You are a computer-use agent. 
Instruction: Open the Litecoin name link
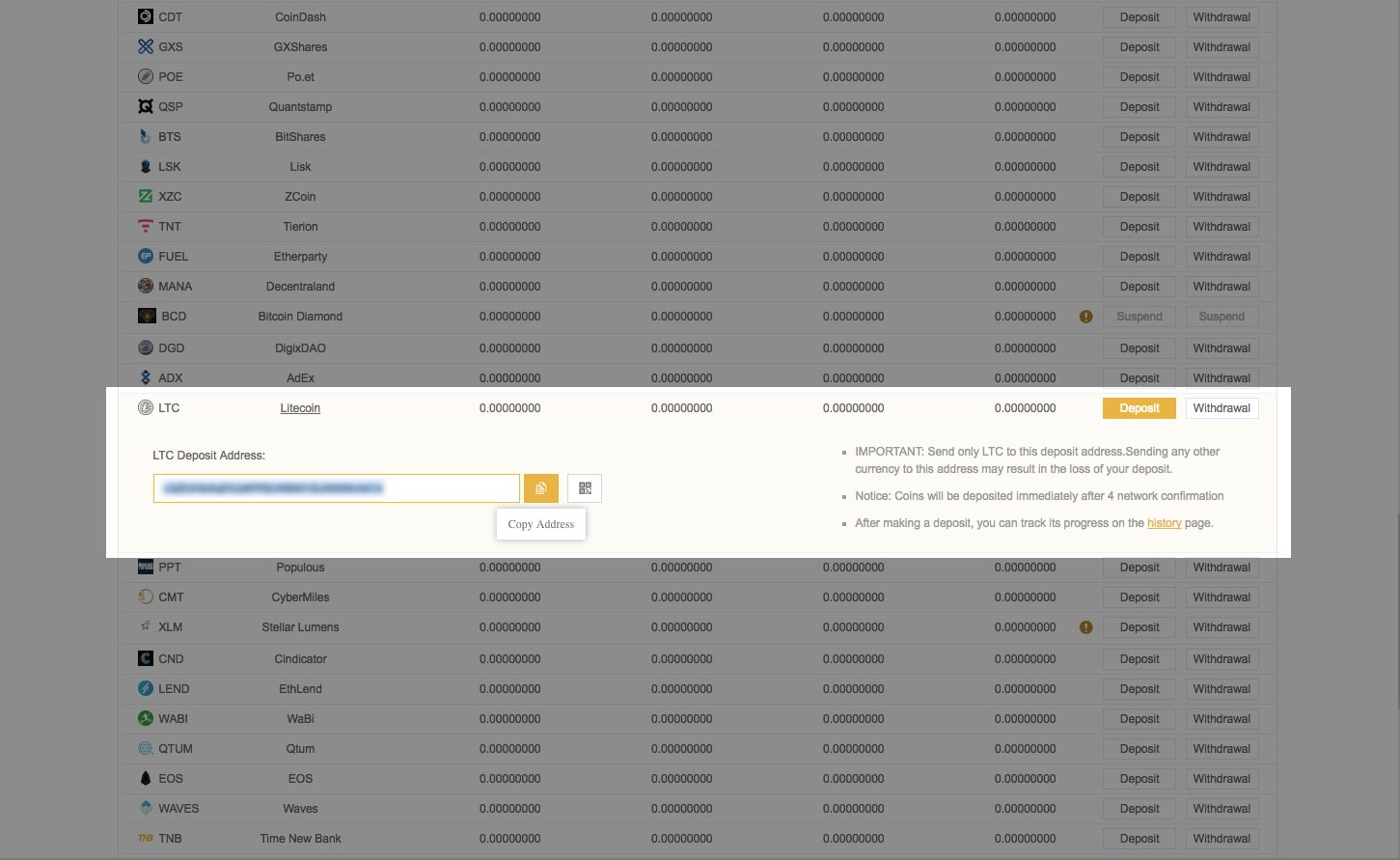coord(300,408)
